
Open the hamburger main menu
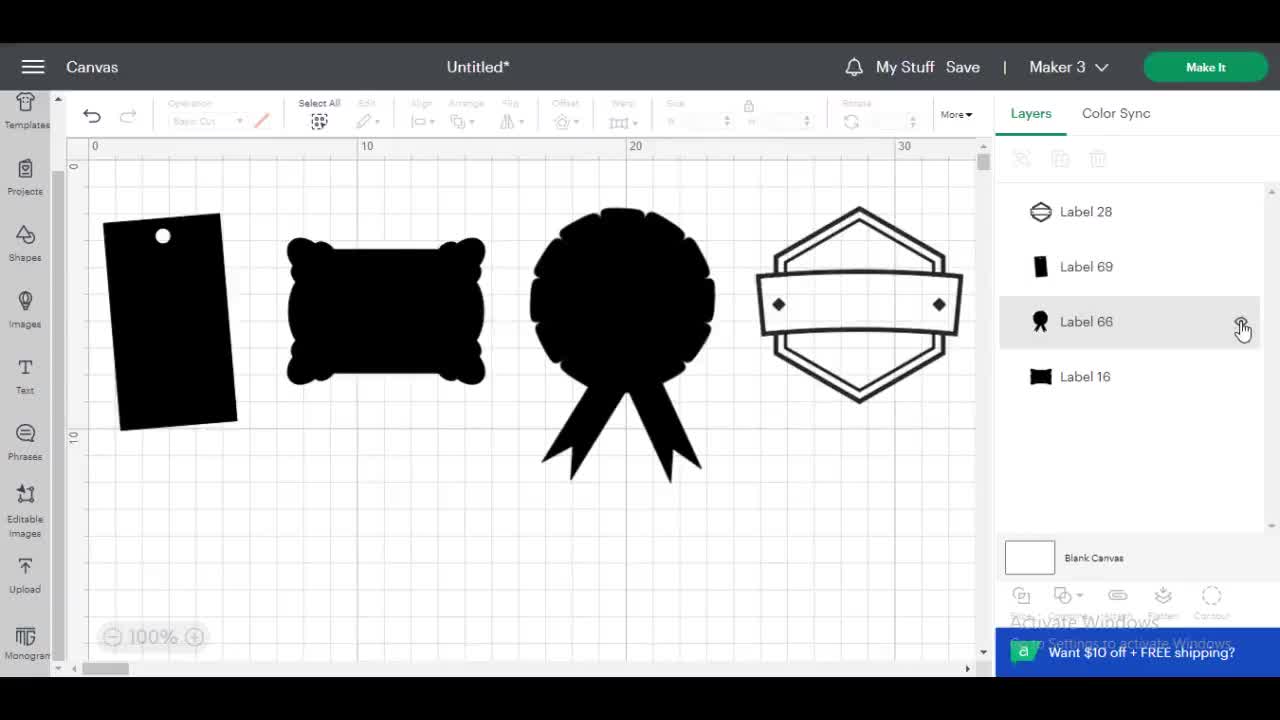pyautogui.click(x=33, y=67)
